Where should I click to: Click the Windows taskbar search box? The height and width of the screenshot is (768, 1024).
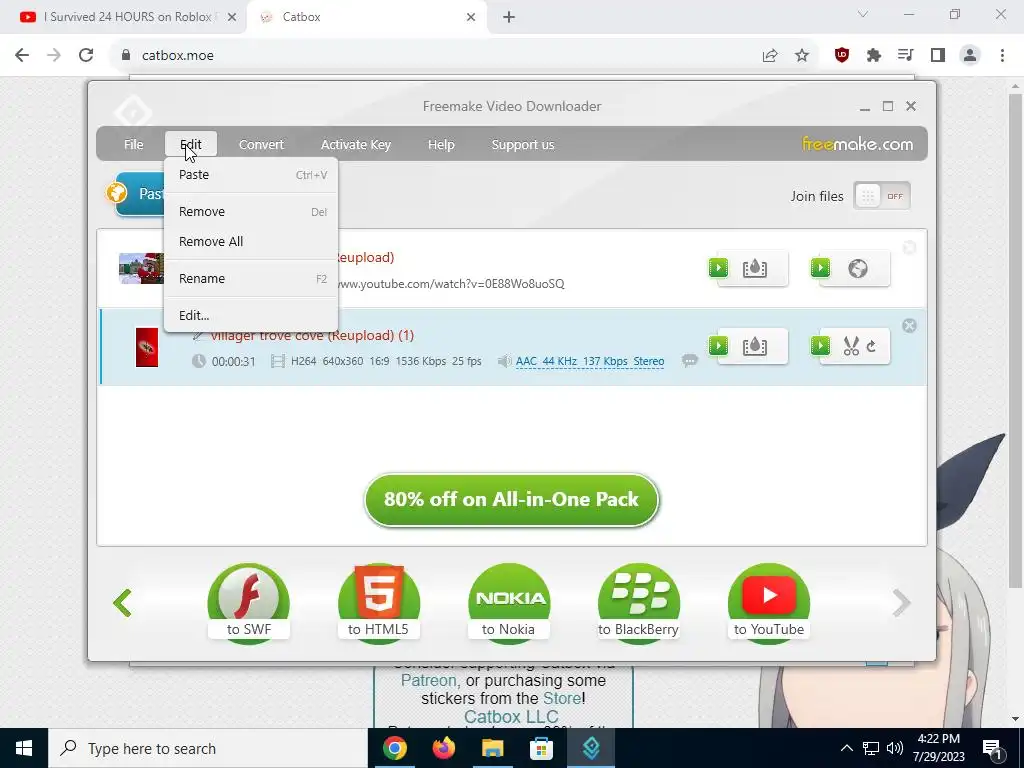pyautogui.click(x=208, y=748)
